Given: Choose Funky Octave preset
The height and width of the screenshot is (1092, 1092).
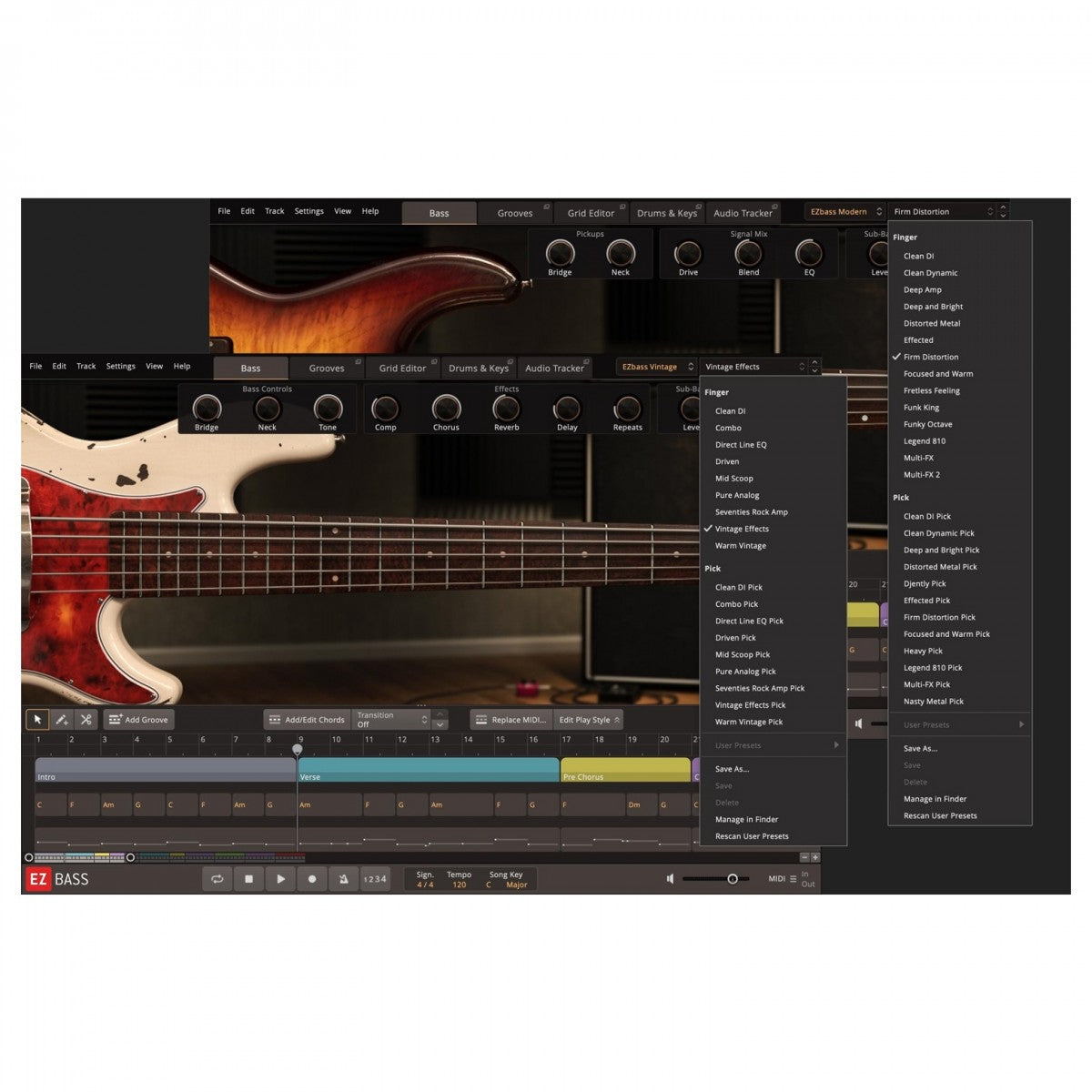Looking at the screenshot, I should coord(961,424).
